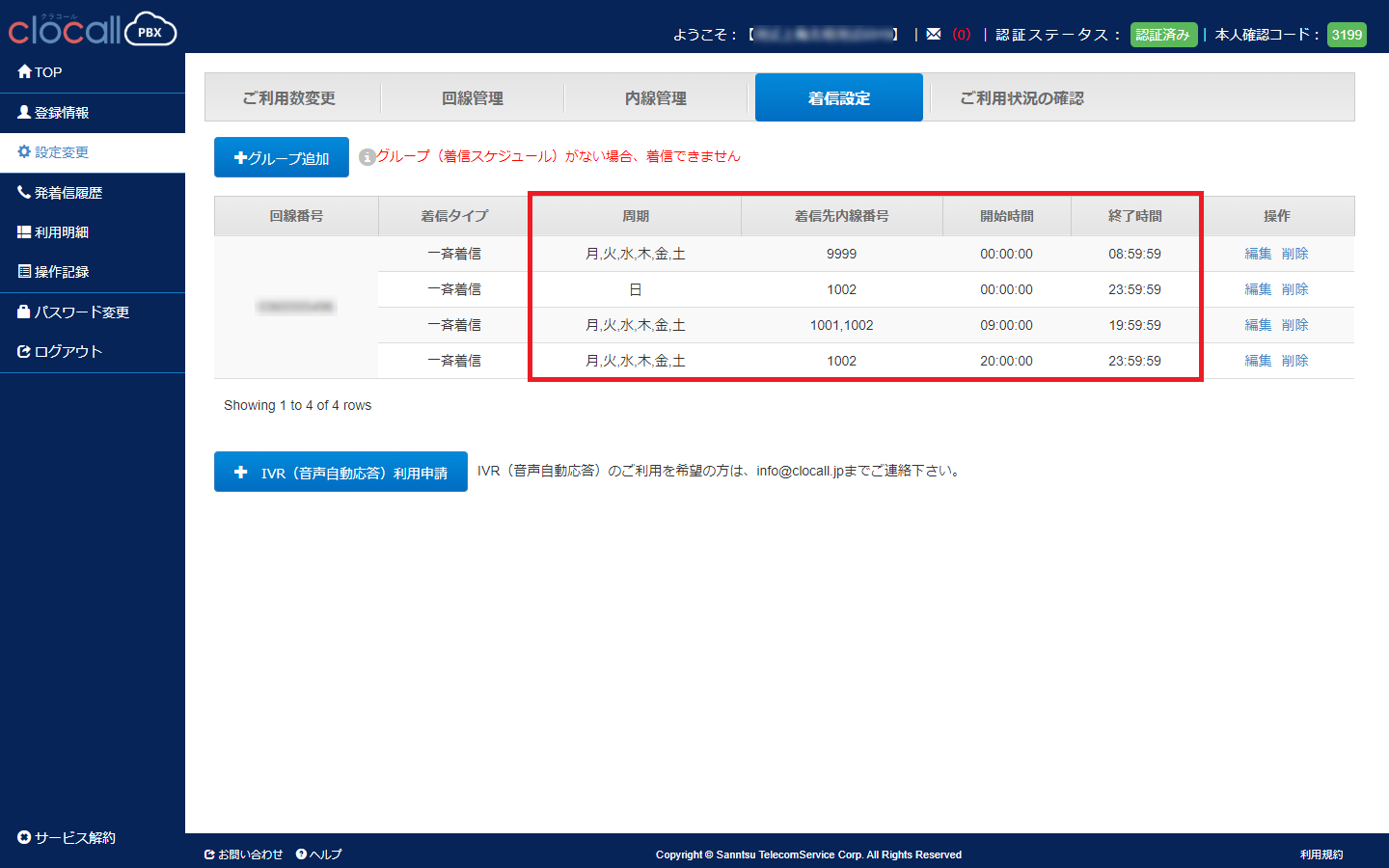Image resolution: width=1389 pixels, height=868 pixels.
Task: Click 編集 for the 20:00:00 start row
Action: (x=1258, y=361)
